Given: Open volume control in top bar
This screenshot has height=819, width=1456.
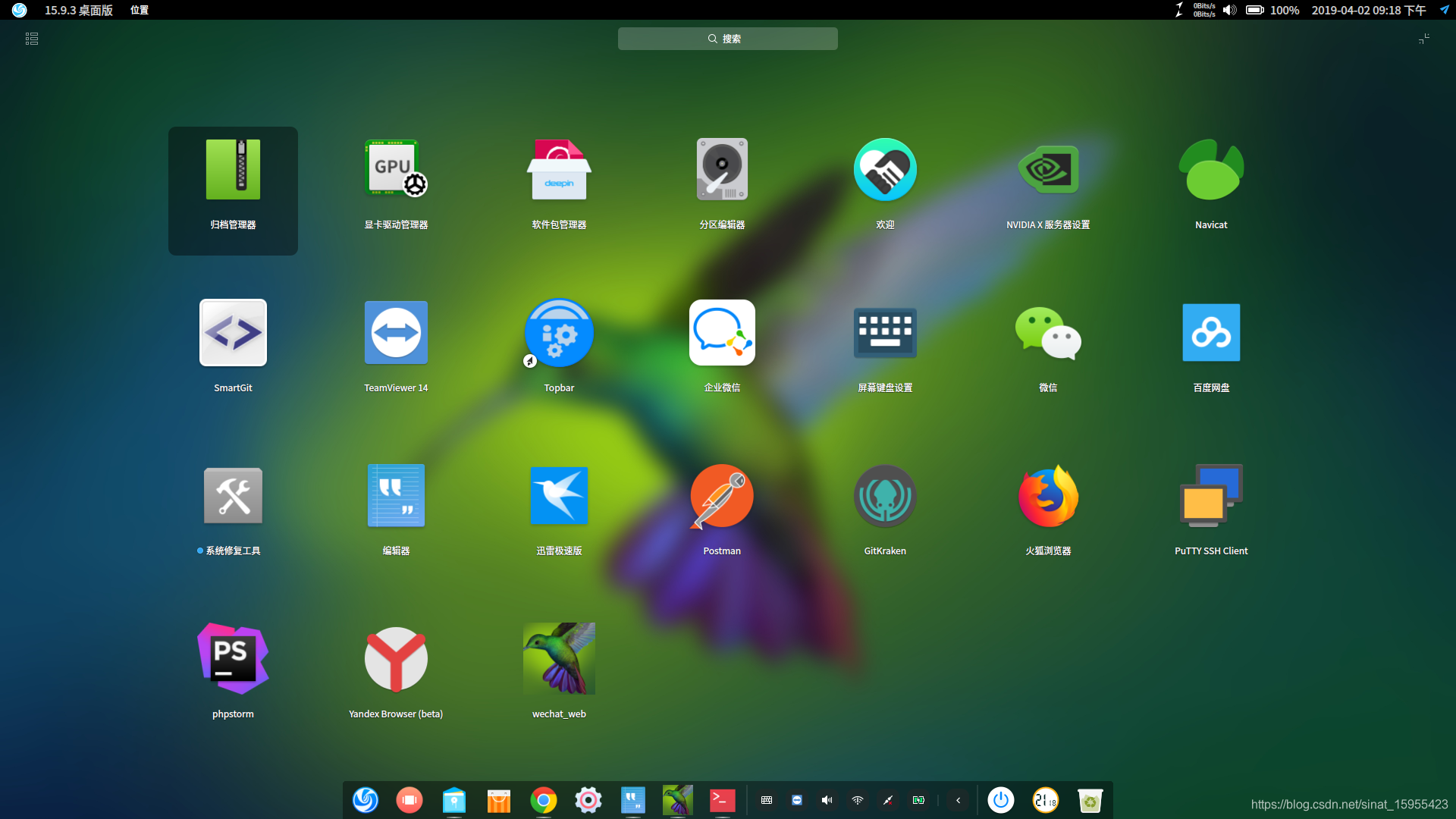Looking at the screenshot, I should (1229, 10).
